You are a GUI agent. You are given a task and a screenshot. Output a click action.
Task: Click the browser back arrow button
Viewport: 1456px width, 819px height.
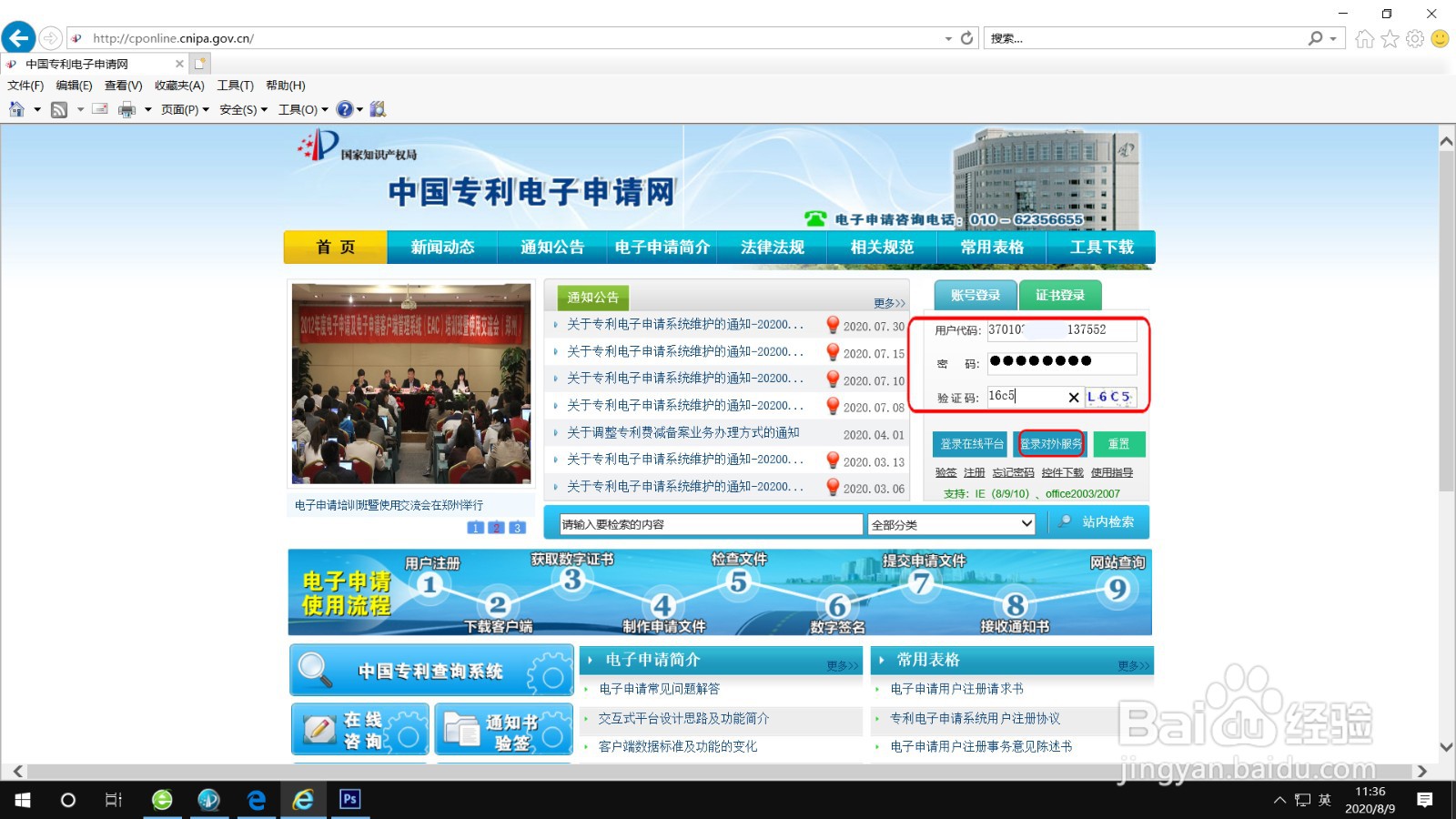[18, 38]
